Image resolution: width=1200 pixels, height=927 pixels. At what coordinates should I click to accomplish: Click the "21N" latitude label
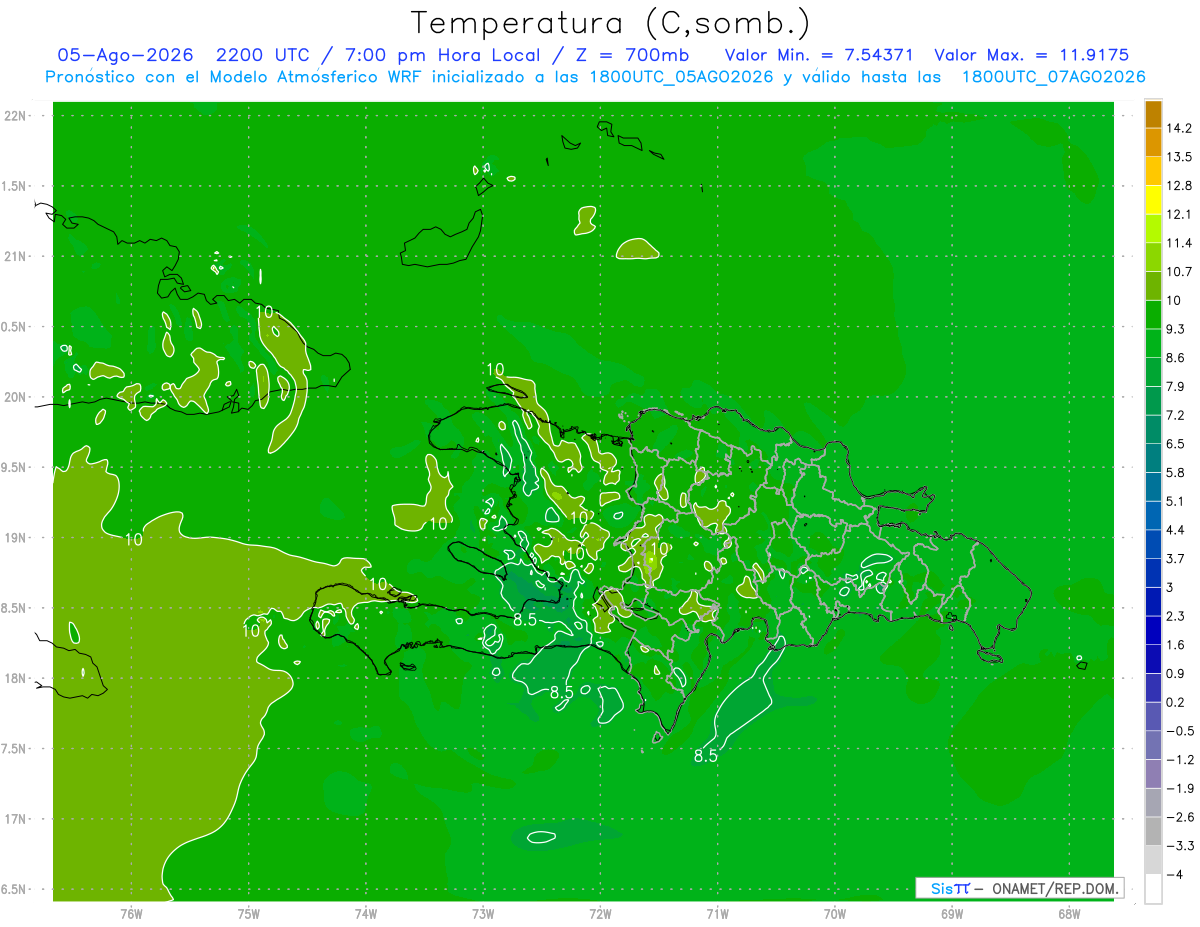click(15, 257)
